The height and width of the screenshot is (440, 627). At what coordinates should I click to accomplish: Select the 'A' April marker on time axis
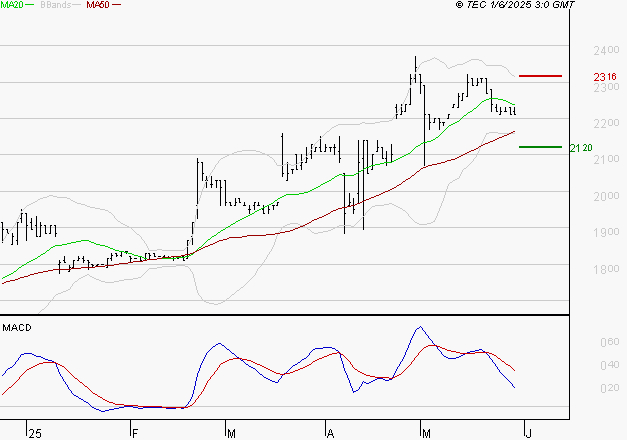click(x=329, y=432)
